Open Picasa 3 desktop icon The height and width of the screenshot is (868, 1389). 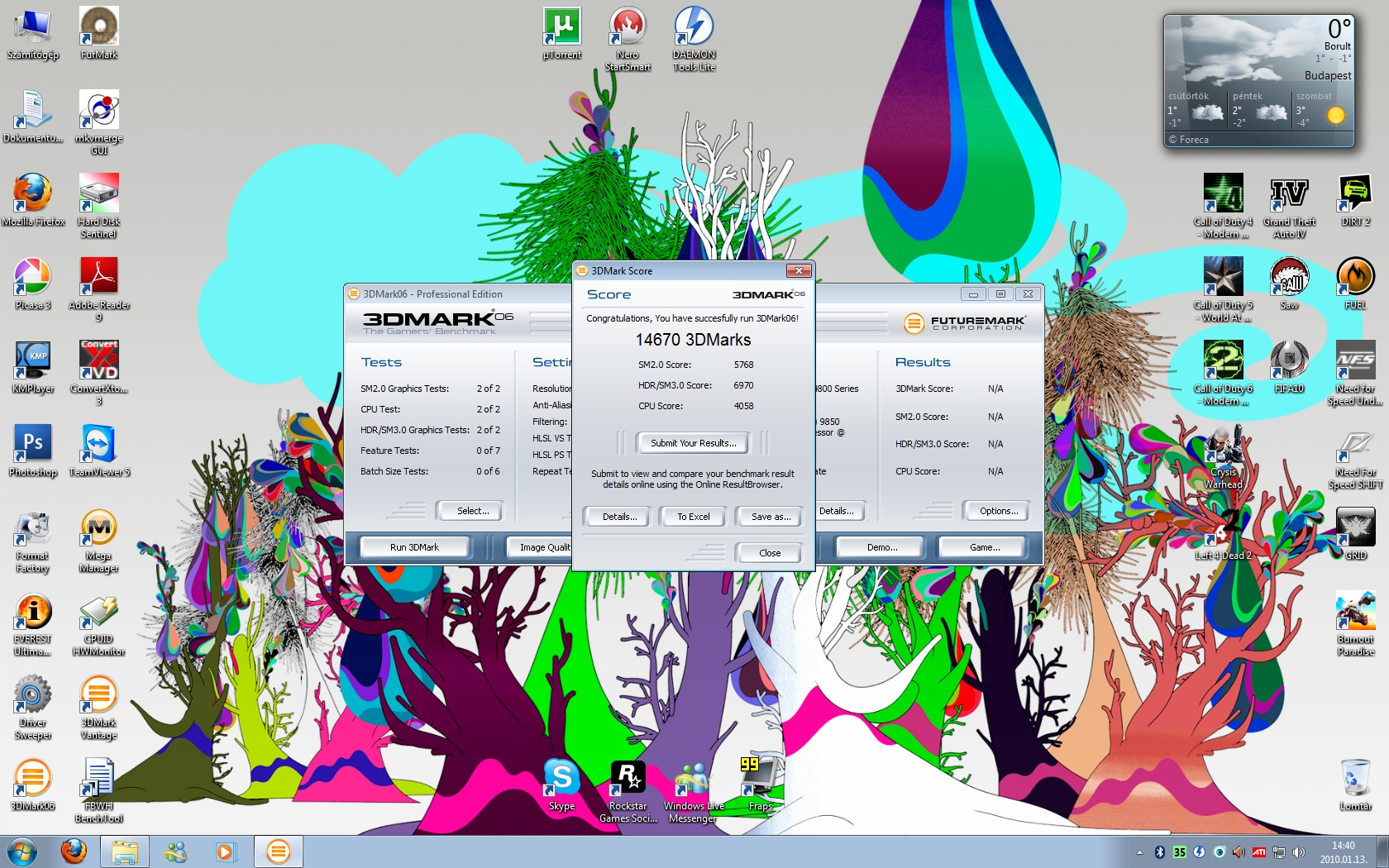(33, 284)
